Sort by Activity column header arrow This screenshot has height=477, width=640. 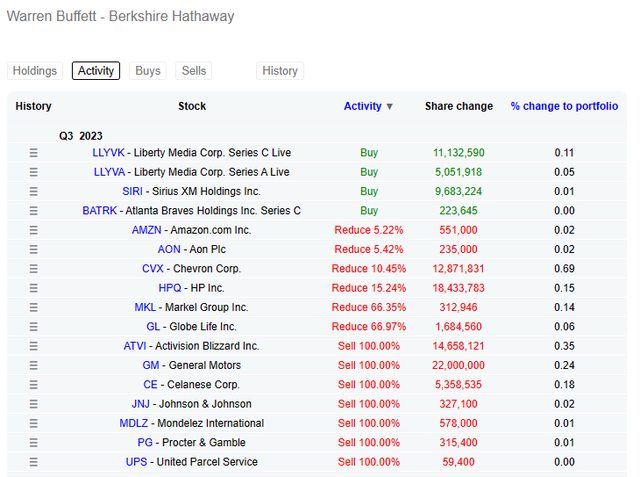tap(389, 106)
